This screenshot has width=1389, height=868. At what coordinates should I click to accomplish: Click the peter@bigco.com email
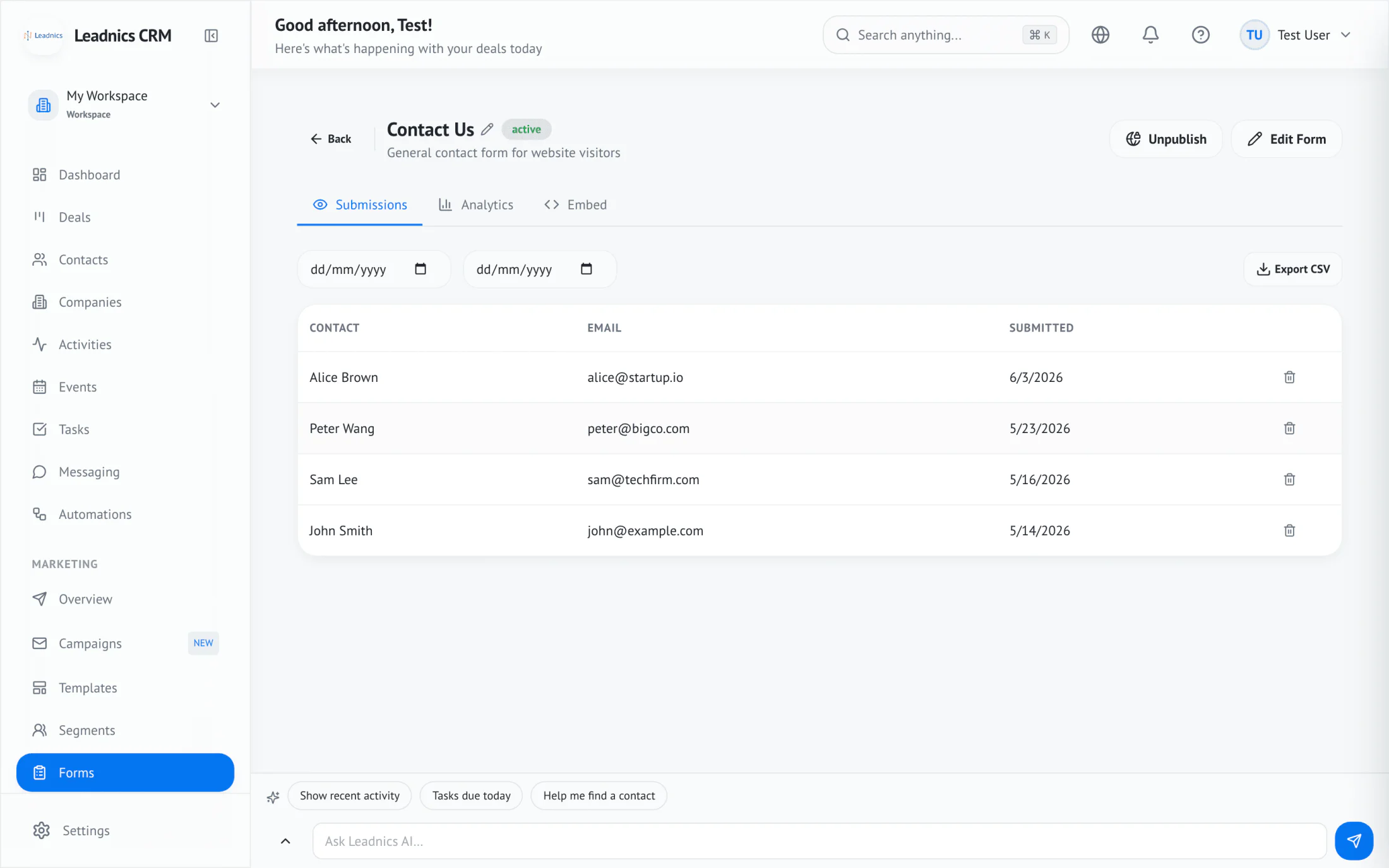[x=638, y=428]
